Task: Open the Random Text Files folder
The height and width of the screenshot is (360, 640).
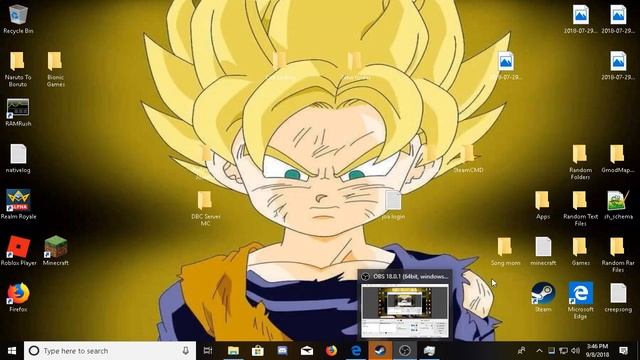Action: coord(580,209)
